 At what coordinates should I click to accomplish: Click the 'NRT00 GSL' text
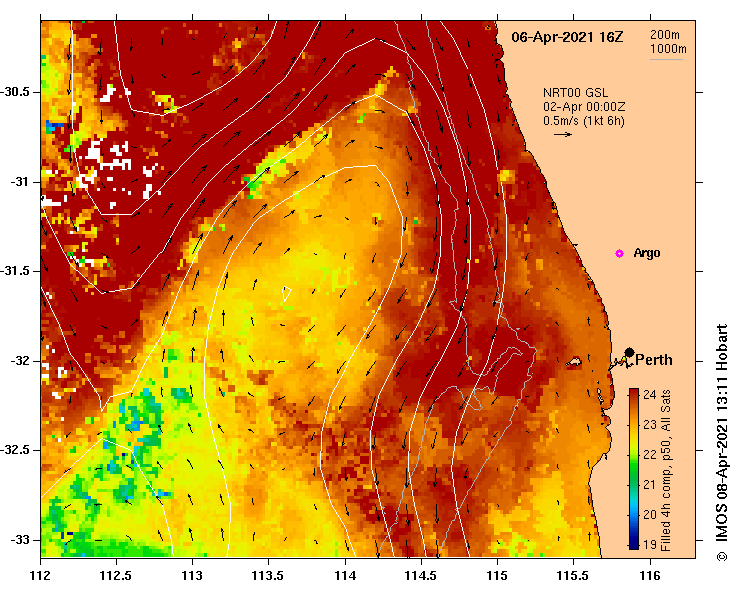575,93
